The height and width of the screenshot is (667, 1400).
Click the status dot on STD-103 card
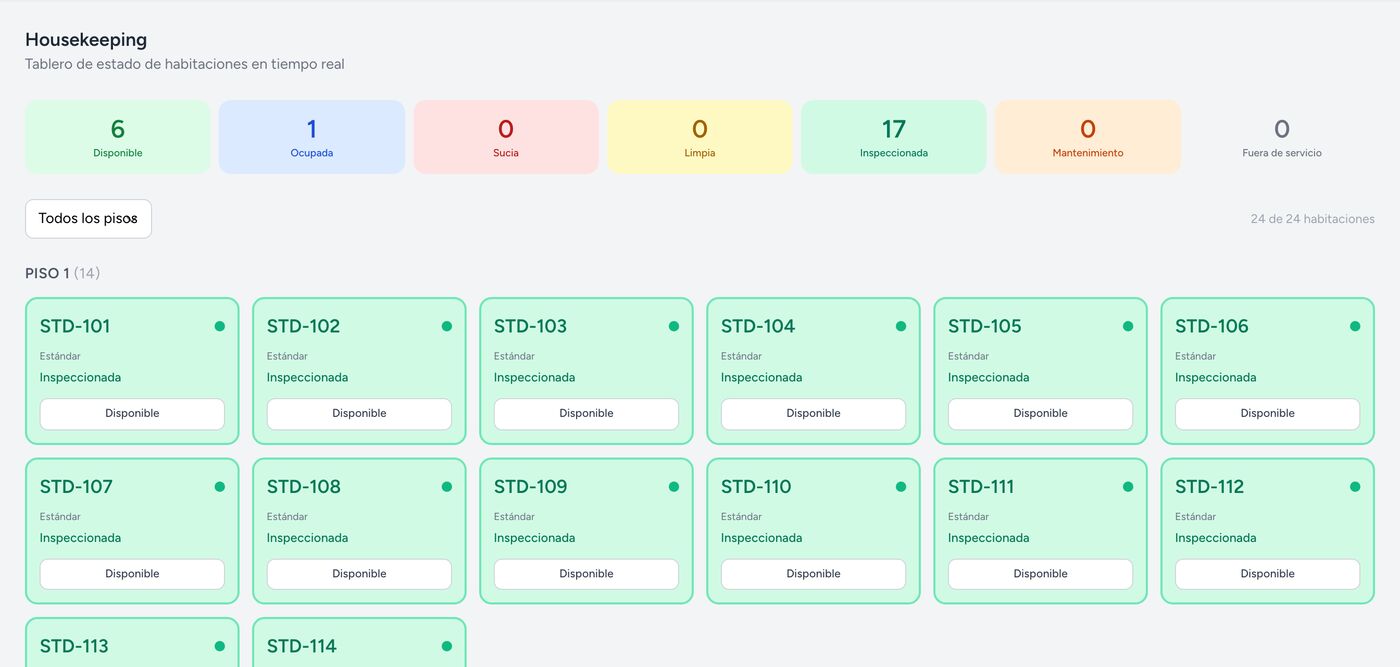click(674, 326)
